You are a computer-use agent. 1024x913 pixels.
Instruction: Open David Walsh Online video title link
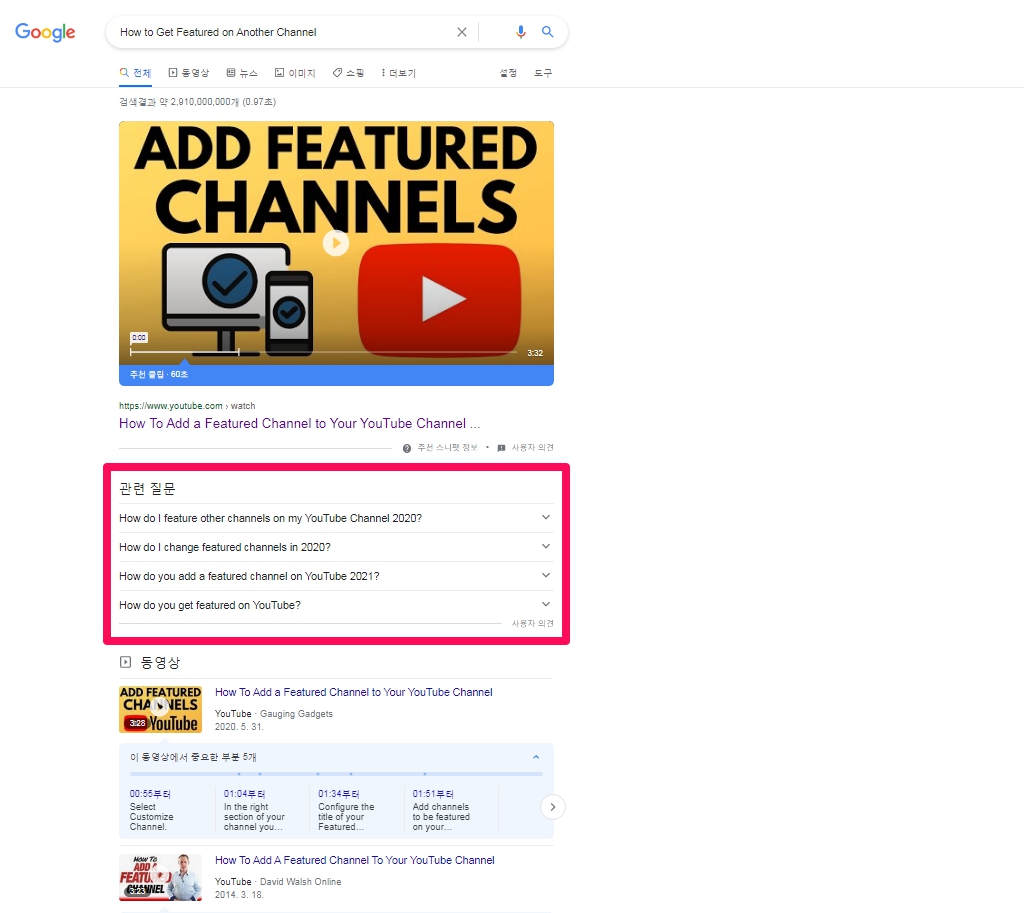pos(355,860)
